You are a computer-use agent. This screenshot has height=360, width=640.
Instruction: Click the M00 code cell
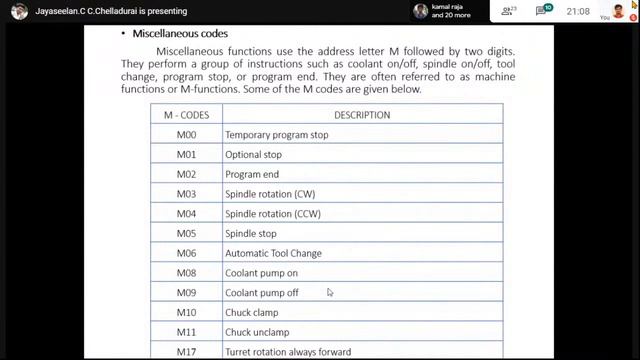click(x=187, y=134)
